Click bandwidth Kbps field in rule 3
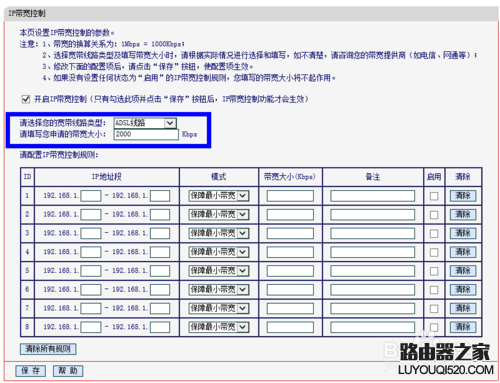 click(x=290, y=233)
